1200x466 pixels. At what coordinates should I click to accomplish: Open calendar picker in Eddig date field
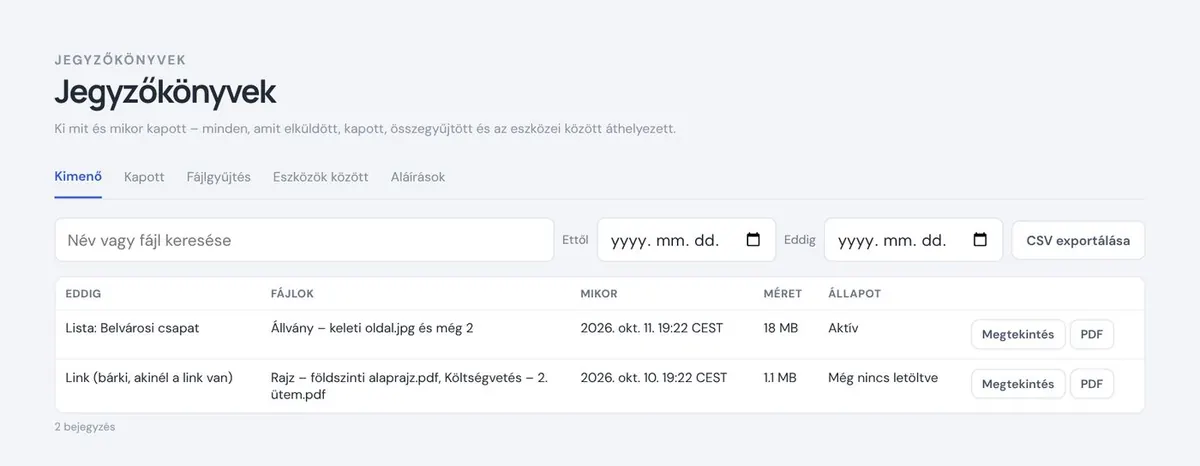coord(980,240)
